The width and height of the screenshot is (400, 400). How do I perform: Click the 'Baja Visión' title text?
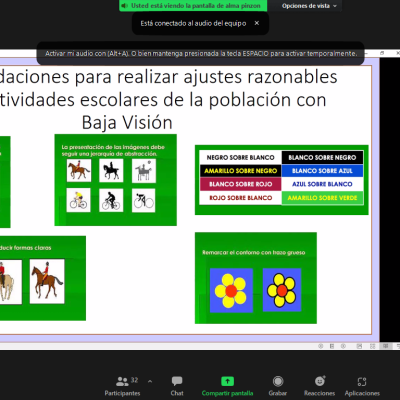127,122
